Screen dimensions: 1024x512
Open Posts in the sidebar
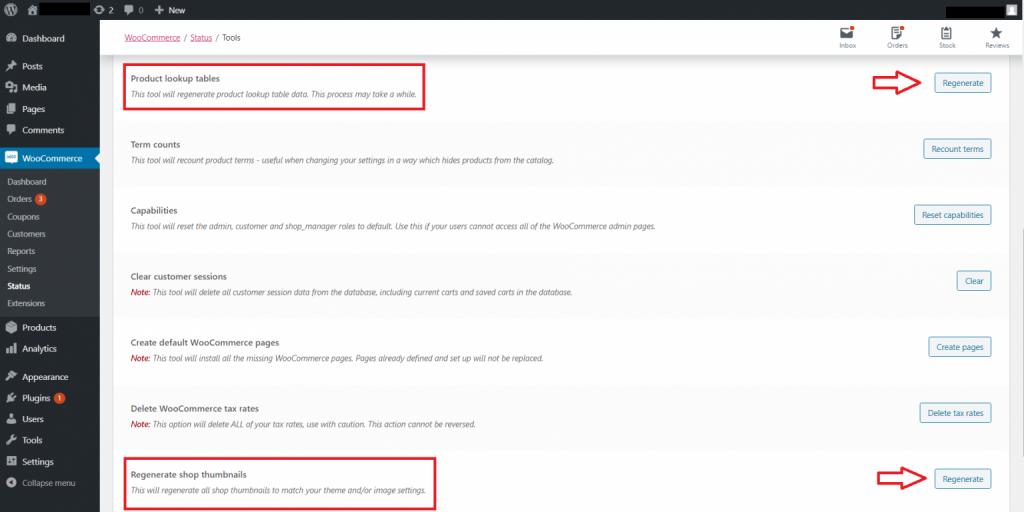coord(50,67)
